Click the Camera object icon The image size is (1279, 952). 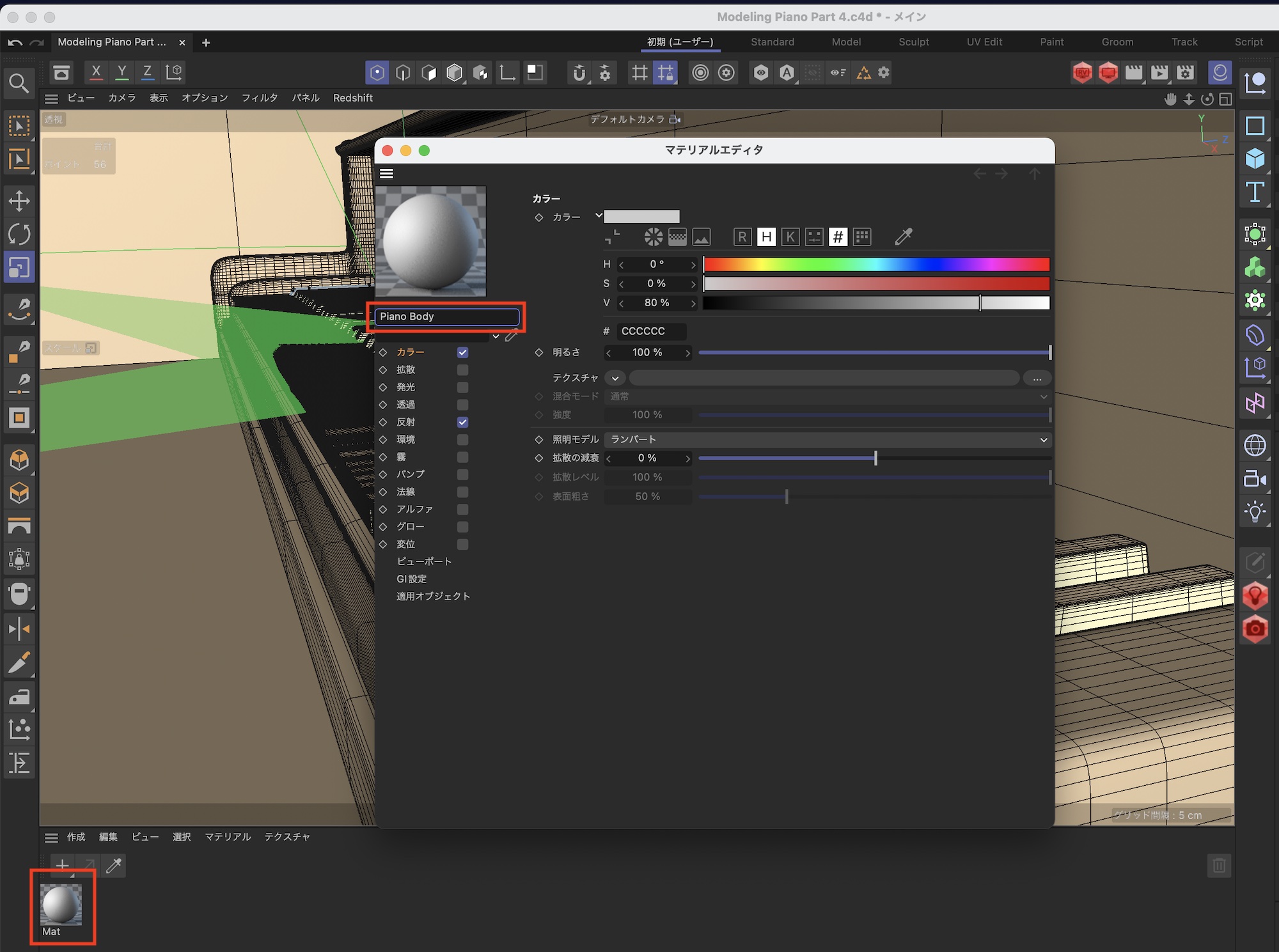coord(1255,479)
